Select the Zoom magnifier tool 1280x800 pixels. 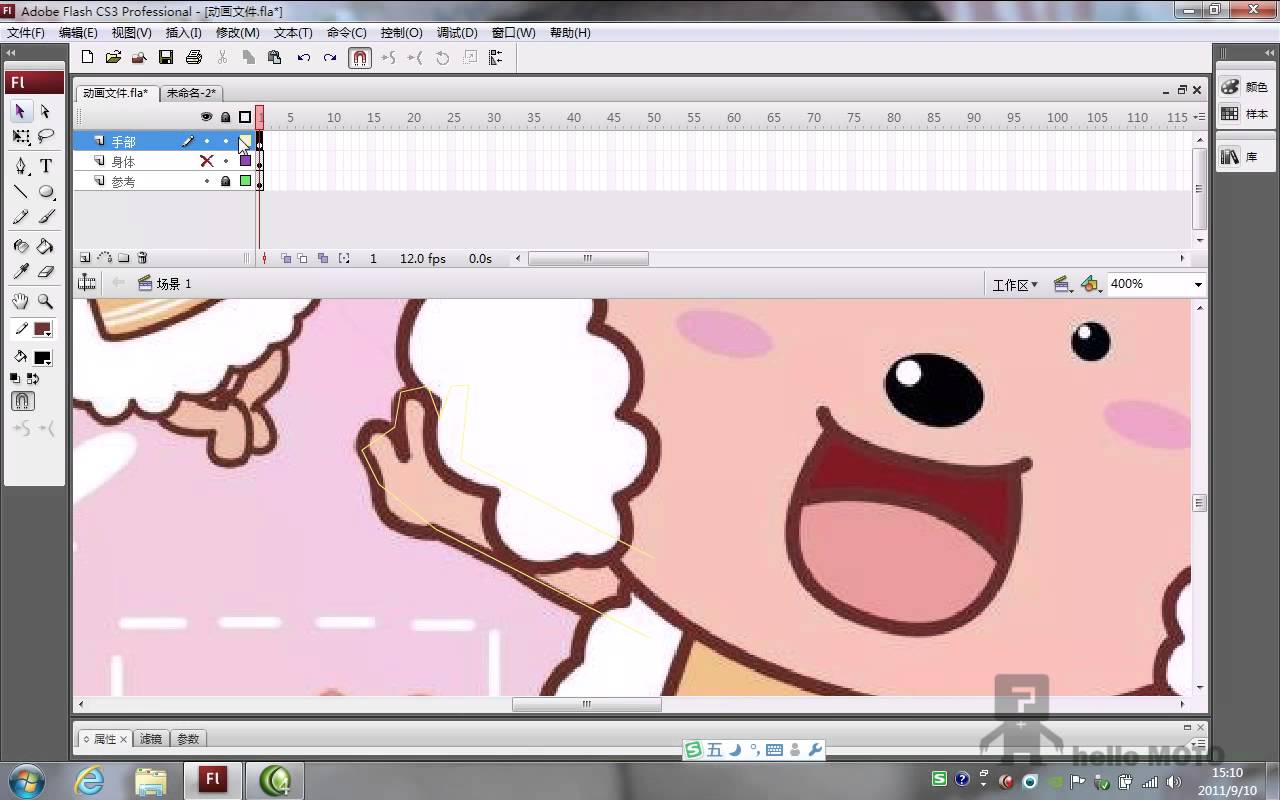click(x=45, y=301)
